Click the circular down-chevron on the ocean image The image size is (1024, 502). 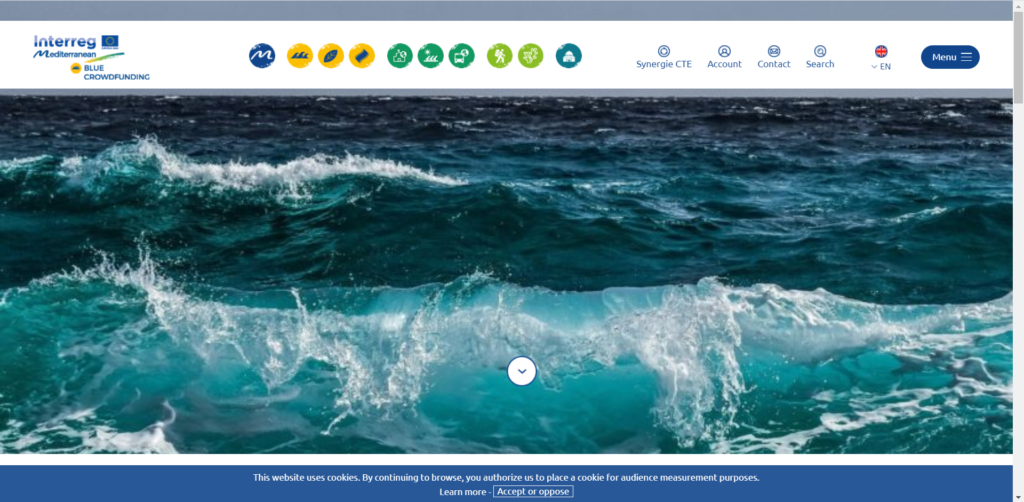[522, 371]
